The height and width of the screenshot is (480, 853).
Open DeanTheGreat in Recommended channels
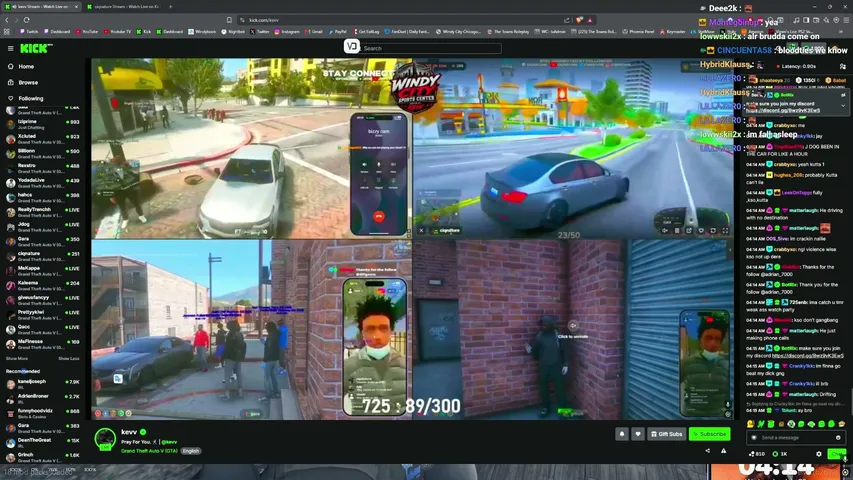[42, 443]
